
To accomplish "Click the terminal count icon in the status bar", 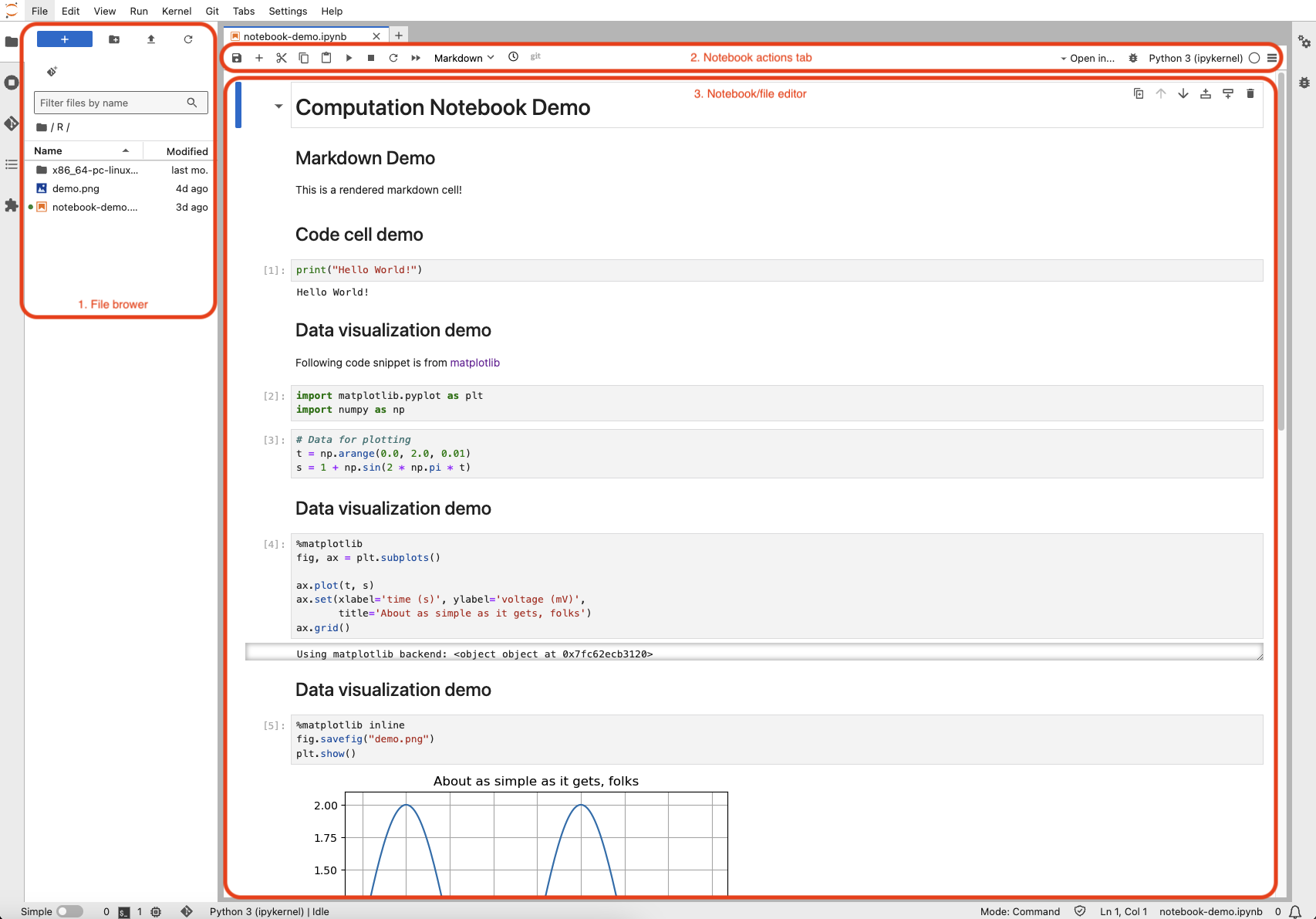I will (x=123, y=912).
